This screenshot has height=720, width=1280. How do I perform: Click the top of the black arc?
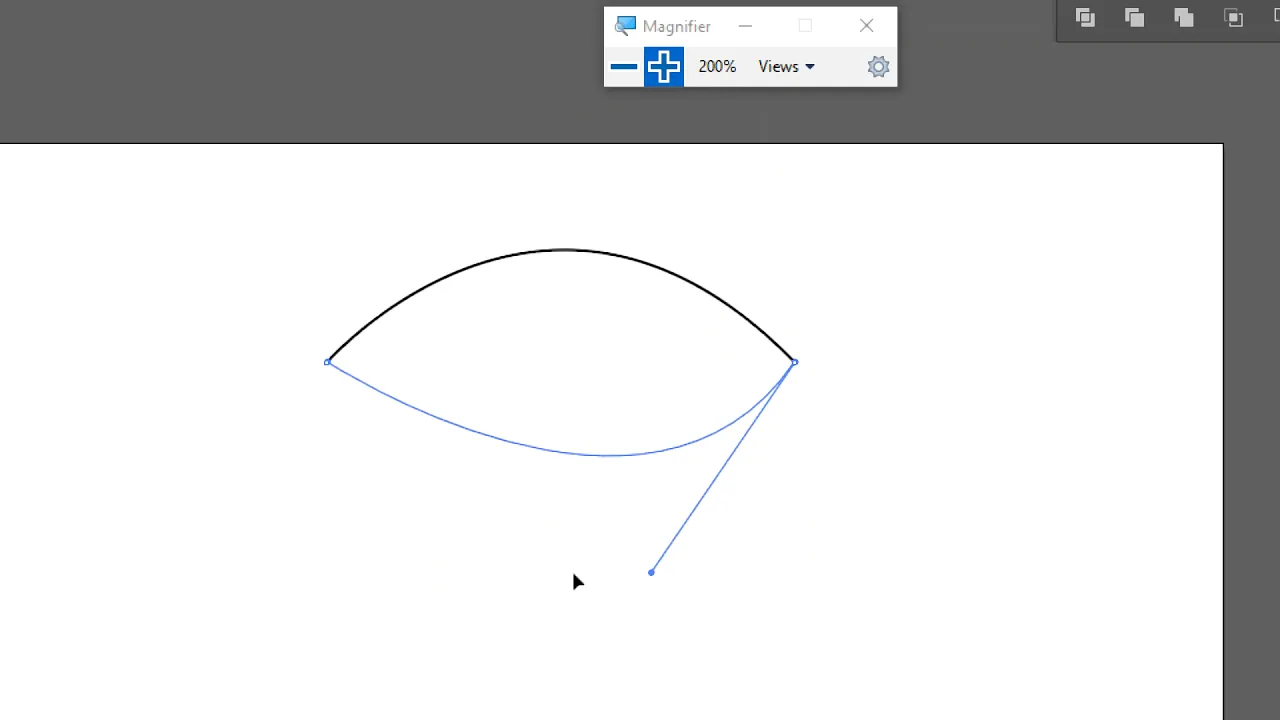coord(563,250)
